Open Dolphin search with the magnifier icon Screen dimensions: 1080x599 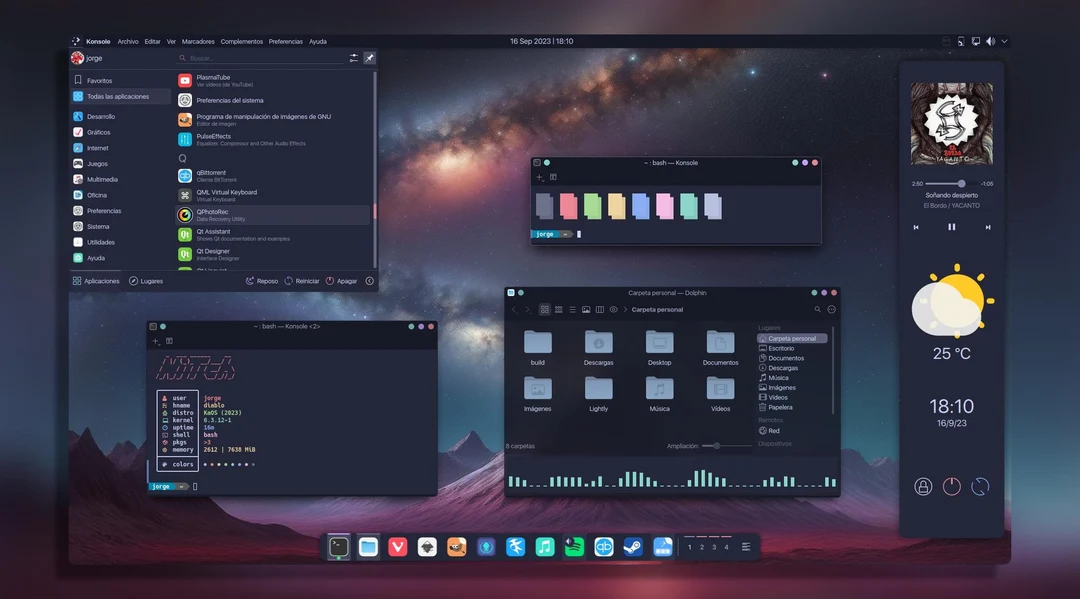pyautogui.click(x=817, y=309)
